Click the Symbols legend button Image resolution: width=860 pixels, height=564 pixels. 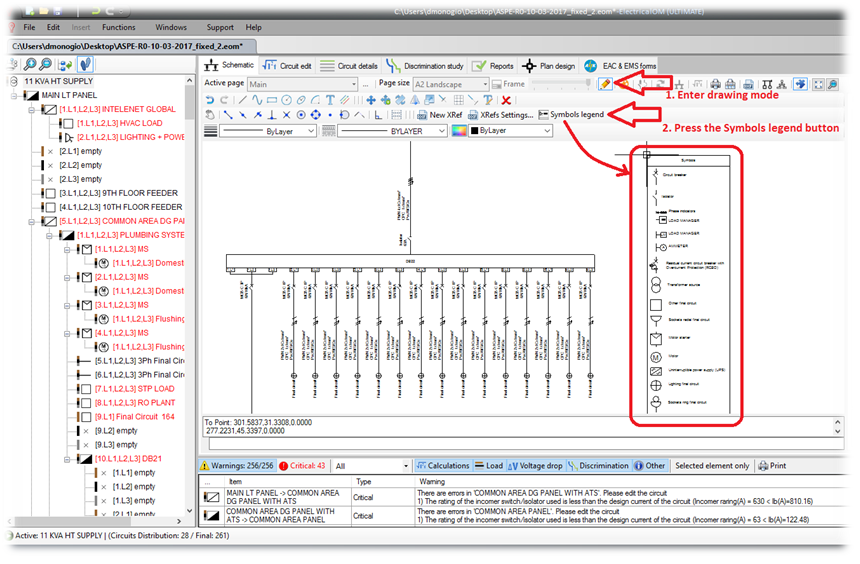click(571, 115)
